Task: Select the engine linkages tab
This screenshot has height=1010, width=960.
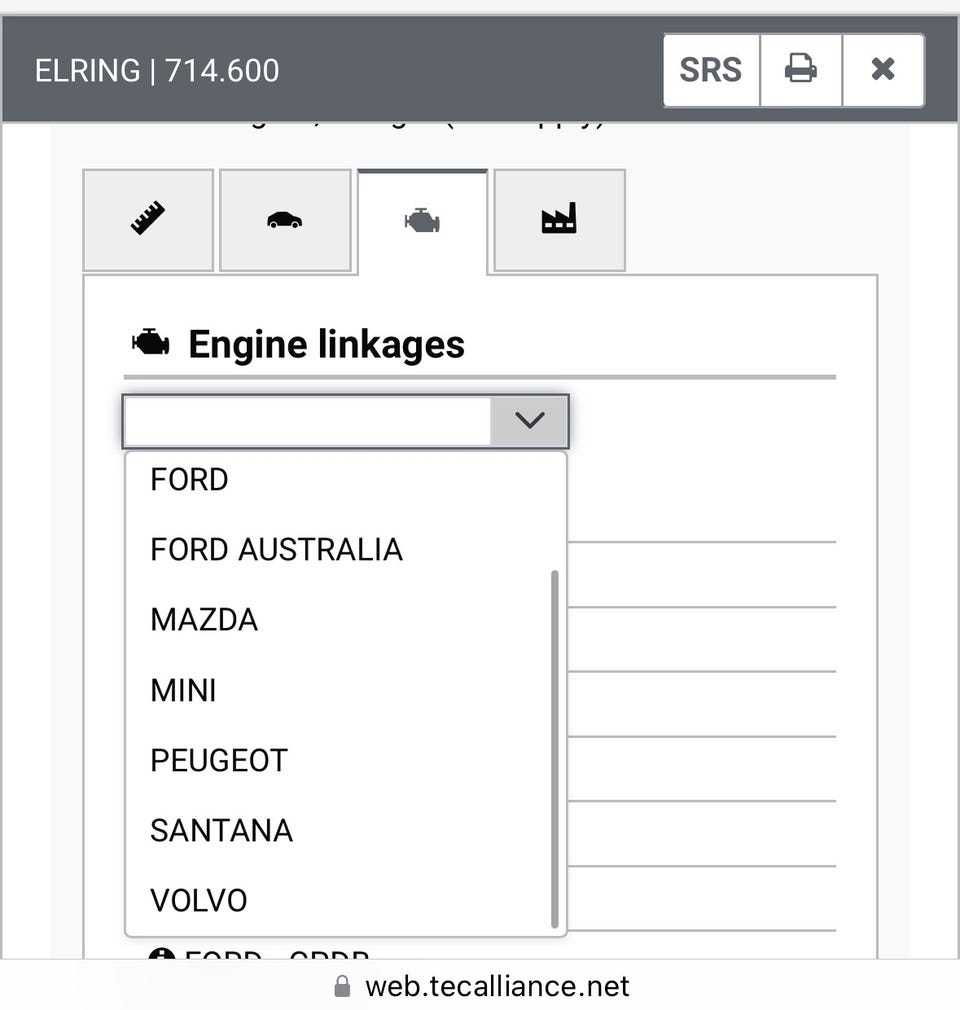Action: pyautogui.click(x=423, y=222)
